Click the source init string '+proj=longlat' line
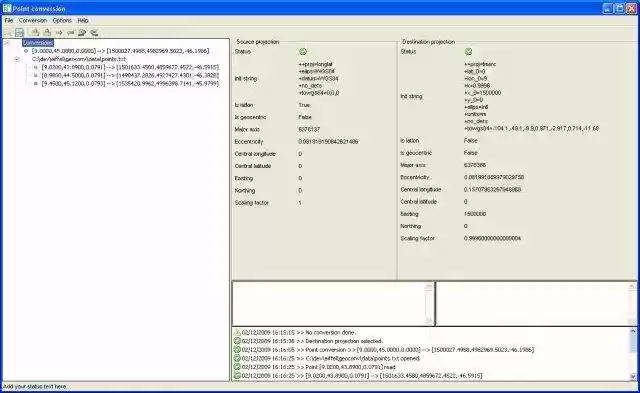The height and width of the screenshot is (393, 640). pyautogui.click(x=316, y=64)
